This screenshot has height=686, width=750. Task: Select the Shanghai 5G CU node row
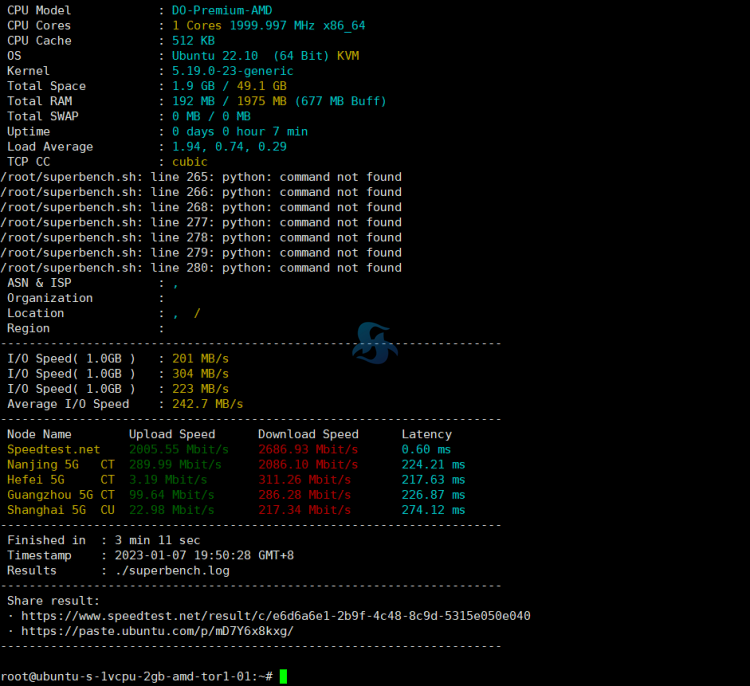point(61,510)
